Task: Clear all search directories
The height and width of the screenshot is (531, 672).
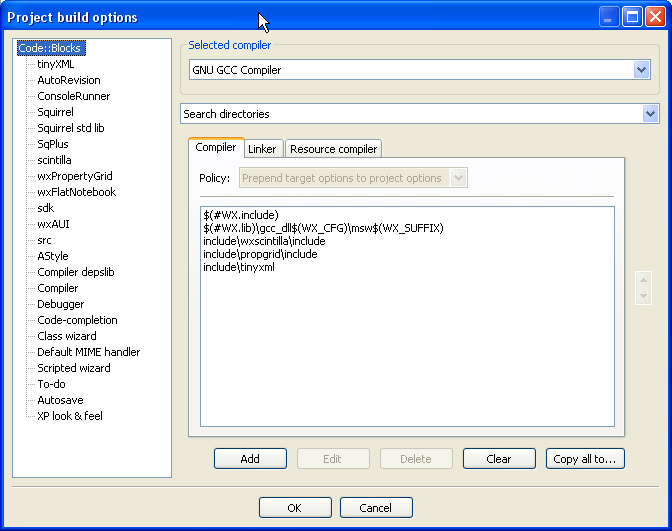Action: pyautogui.click(x=499, y=459)
